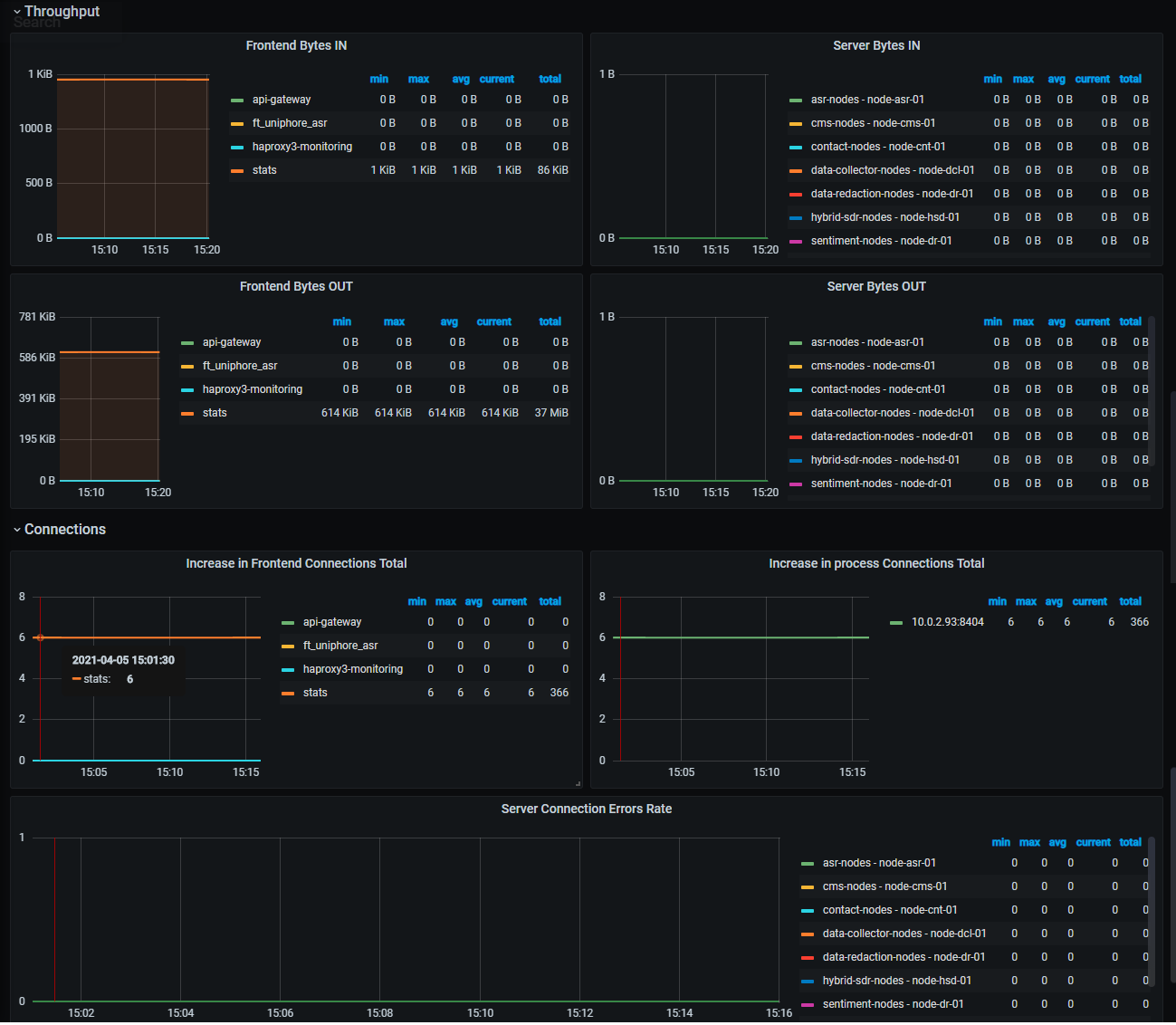The height and width of the screenshot is (1025, 1176).
Task: Click resize handle of Increase in Frontend Connections panel
Action: [x=578, y=783]
